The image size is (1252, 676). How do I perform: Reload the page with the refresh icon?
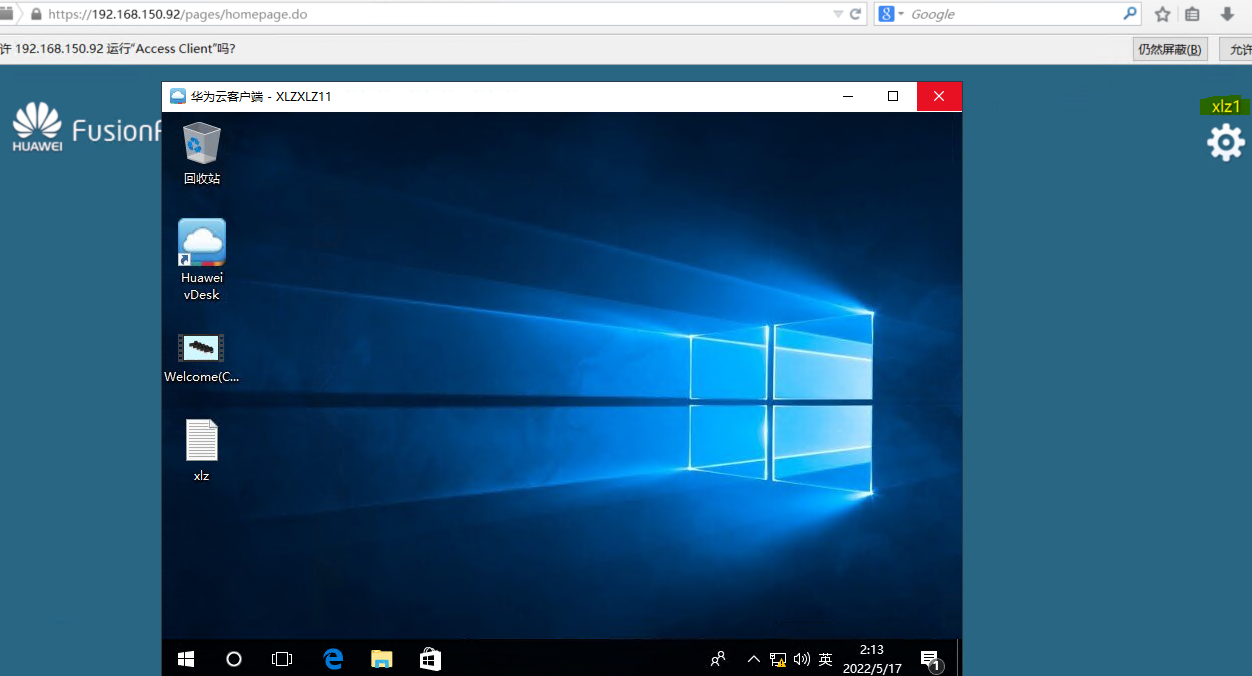coord(856,14)
